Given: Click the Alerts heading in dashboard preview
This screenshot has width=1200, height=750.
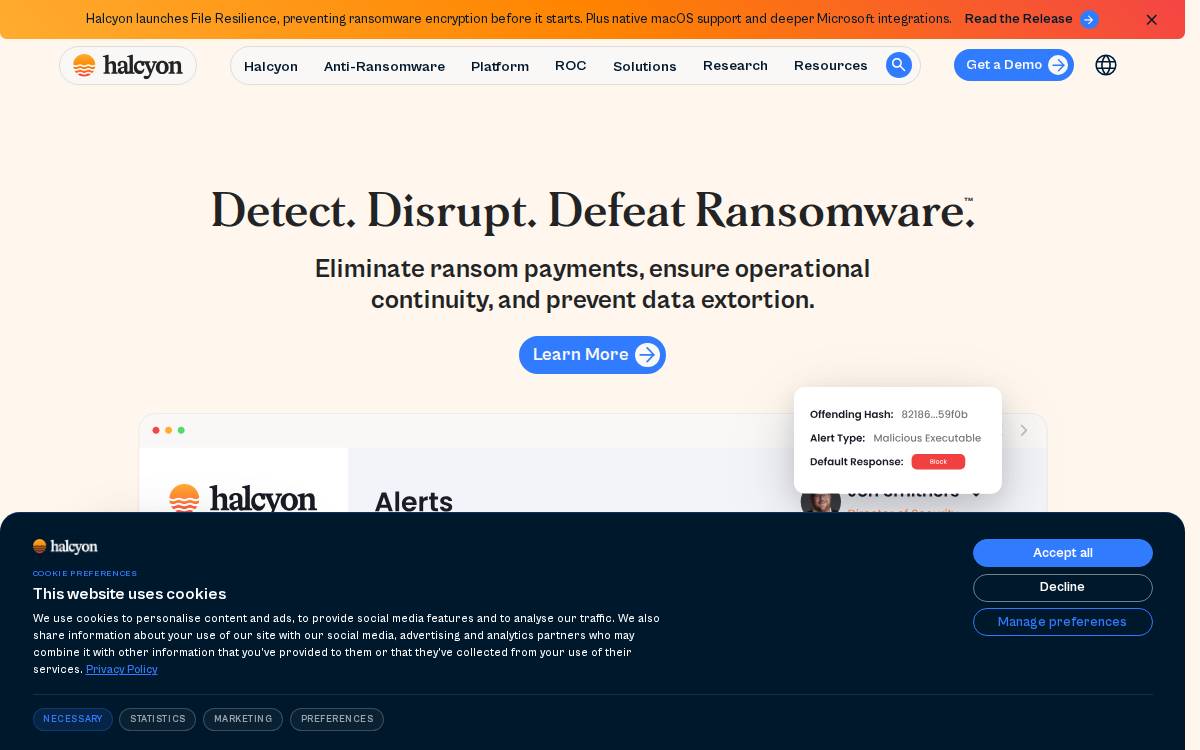Looking at the screenshot, I should coord(414,502).
